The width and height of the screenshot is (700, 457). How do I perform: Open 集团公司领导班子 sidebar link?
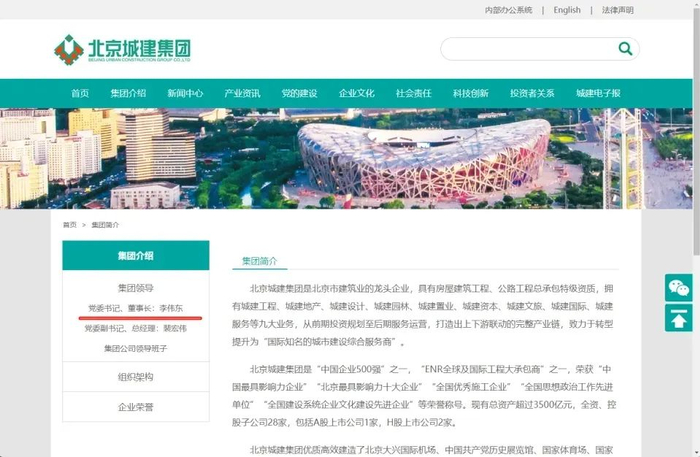coord(136,349)
